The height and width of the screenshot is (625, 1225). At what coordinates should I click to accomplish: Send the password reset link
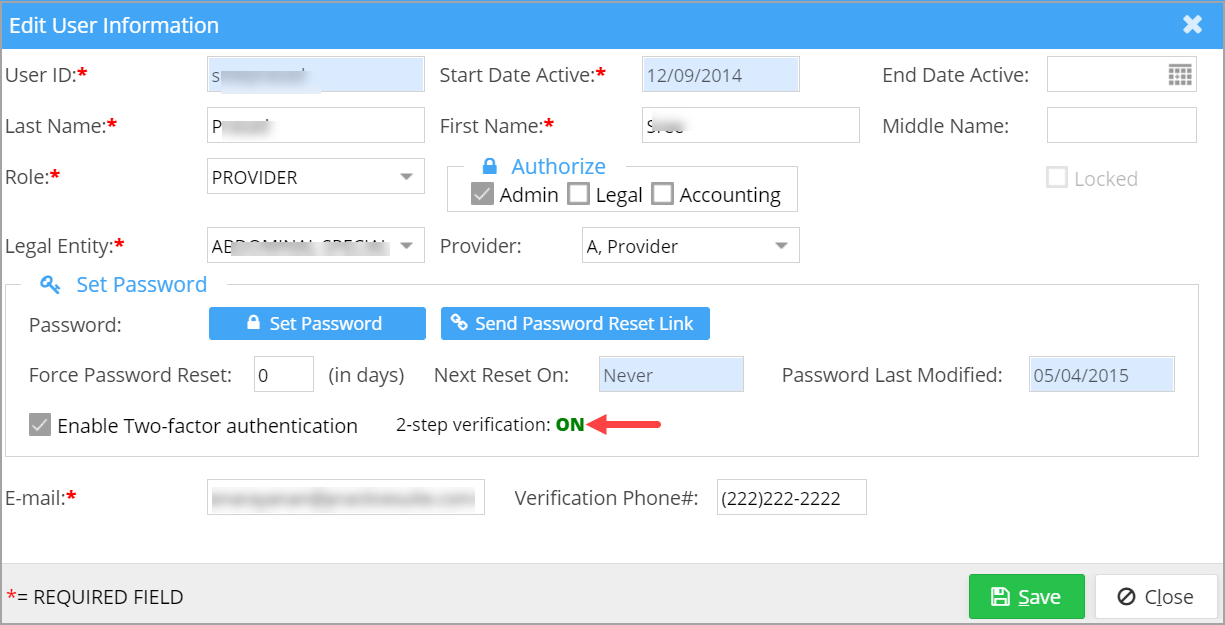pos(575,324)
